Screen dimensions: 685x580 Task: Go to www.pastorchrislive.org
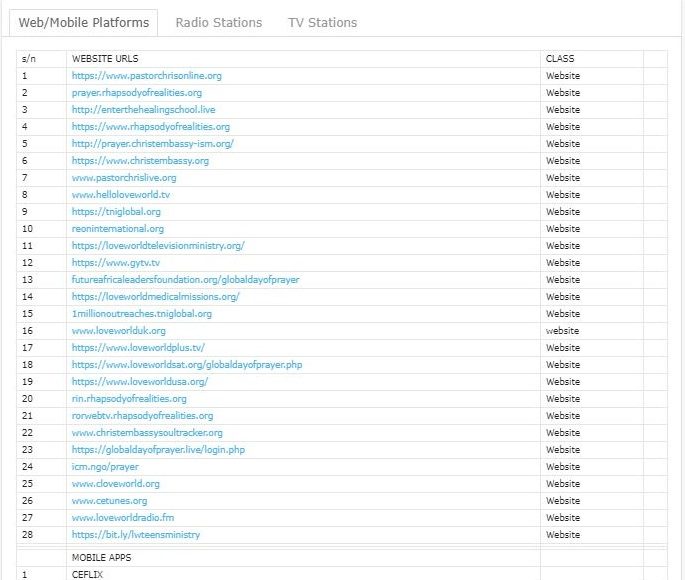coord(124,178)
